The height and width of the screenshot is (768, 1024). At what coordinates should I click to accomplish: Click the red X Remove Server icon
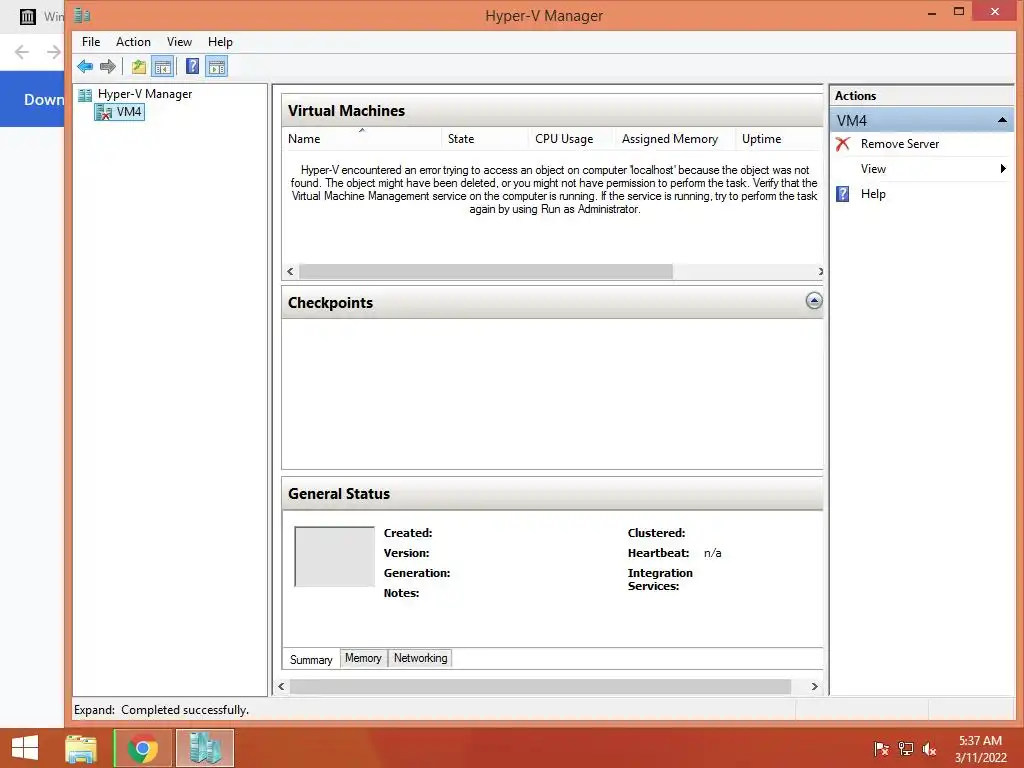tap(843, 144)
